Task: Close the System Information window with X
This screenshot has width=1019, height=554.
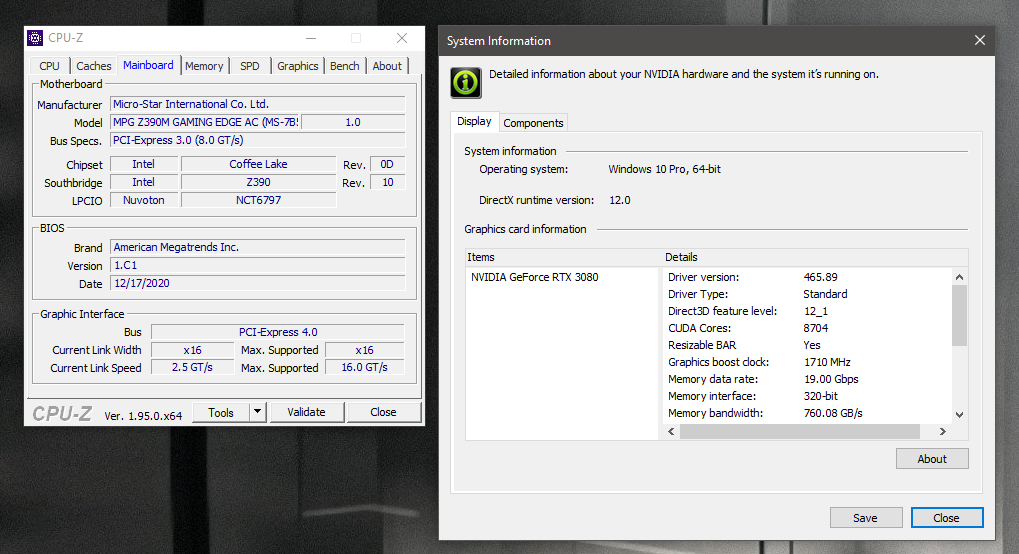Action: point(979,40)
